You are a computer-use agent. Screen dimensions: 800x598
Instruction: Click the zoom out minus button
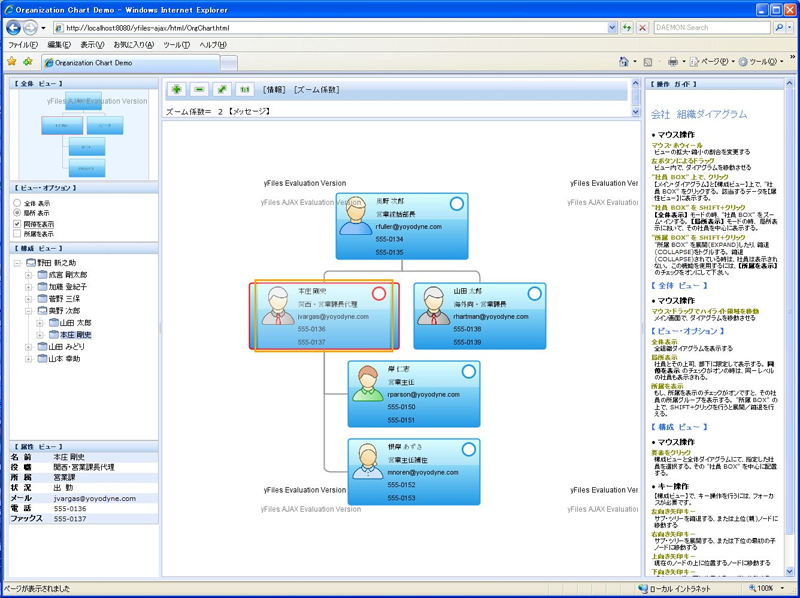pos(199,90)
